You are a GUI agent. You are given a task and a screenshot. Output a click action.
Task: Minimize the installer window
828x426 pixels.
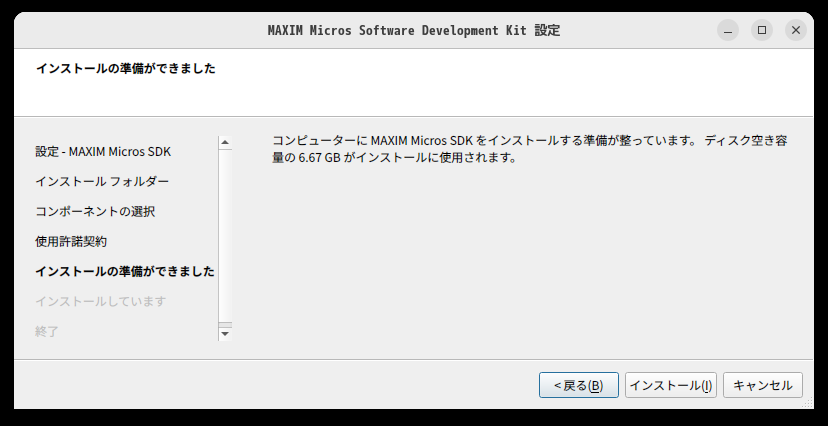click(728, 30)
